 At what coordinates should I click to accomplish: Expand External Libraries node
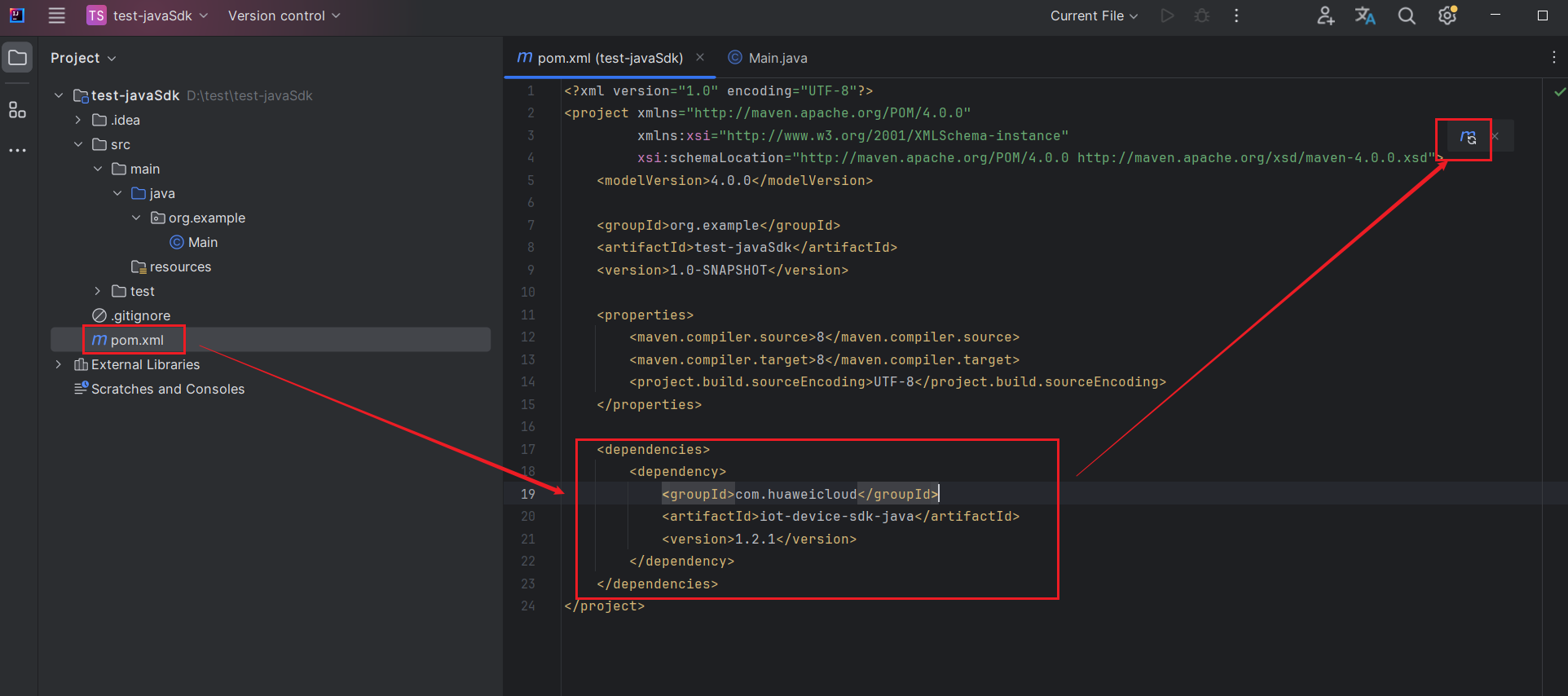point(59,364)
